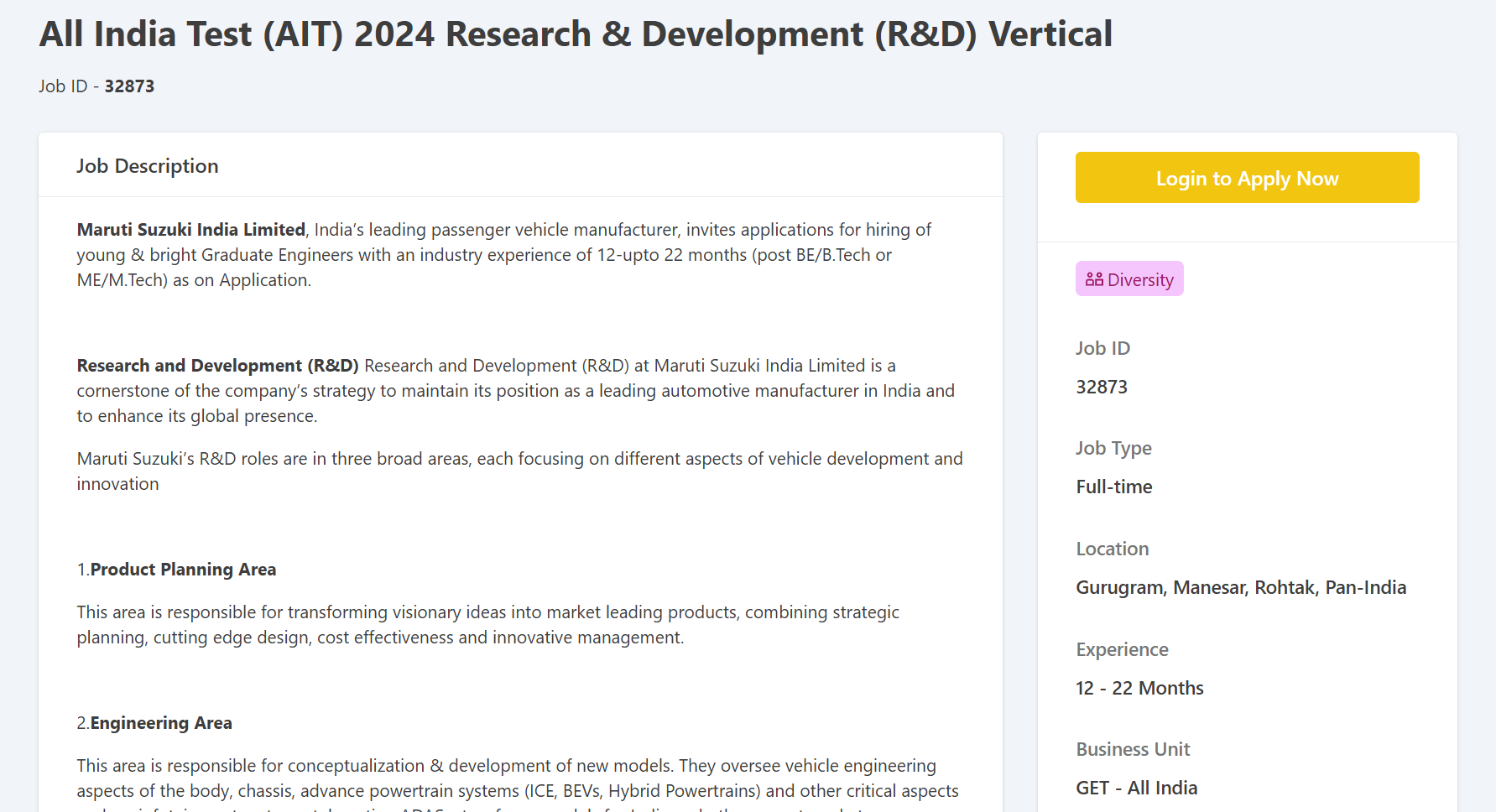The height and width of the screenshot is (812, 1496).
Task: Click the paragraph about conceptualization & development
Action: pyautogui.click(x=518, y=784)
